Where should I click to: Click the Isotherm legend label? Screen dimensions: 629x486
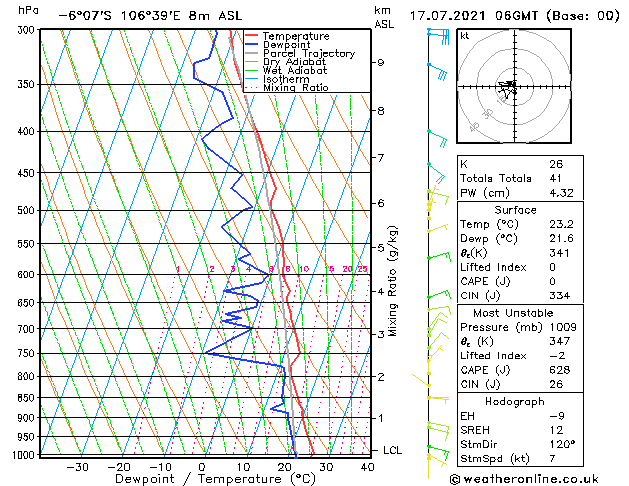tap(286, 79)
